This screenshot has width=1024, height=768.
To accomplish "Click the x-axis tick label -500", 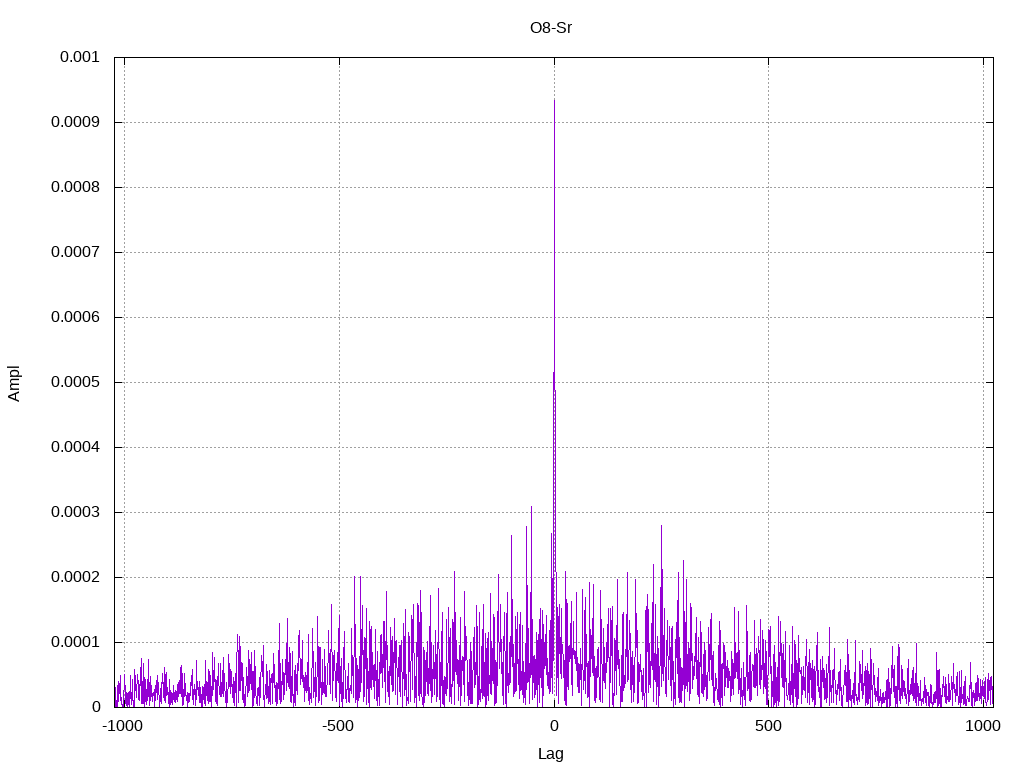I will pos(338,726).
